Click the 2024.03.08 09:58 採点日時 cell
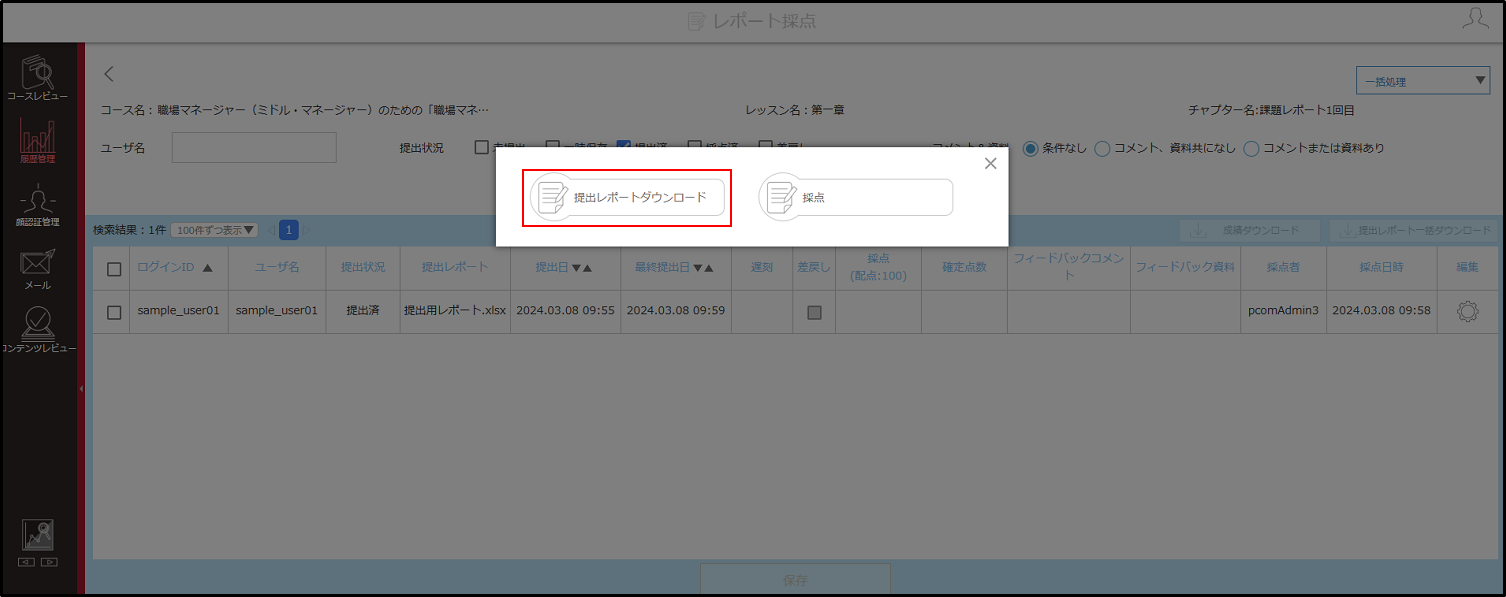The image size is (1506, 597). (x=1381, y=311)
